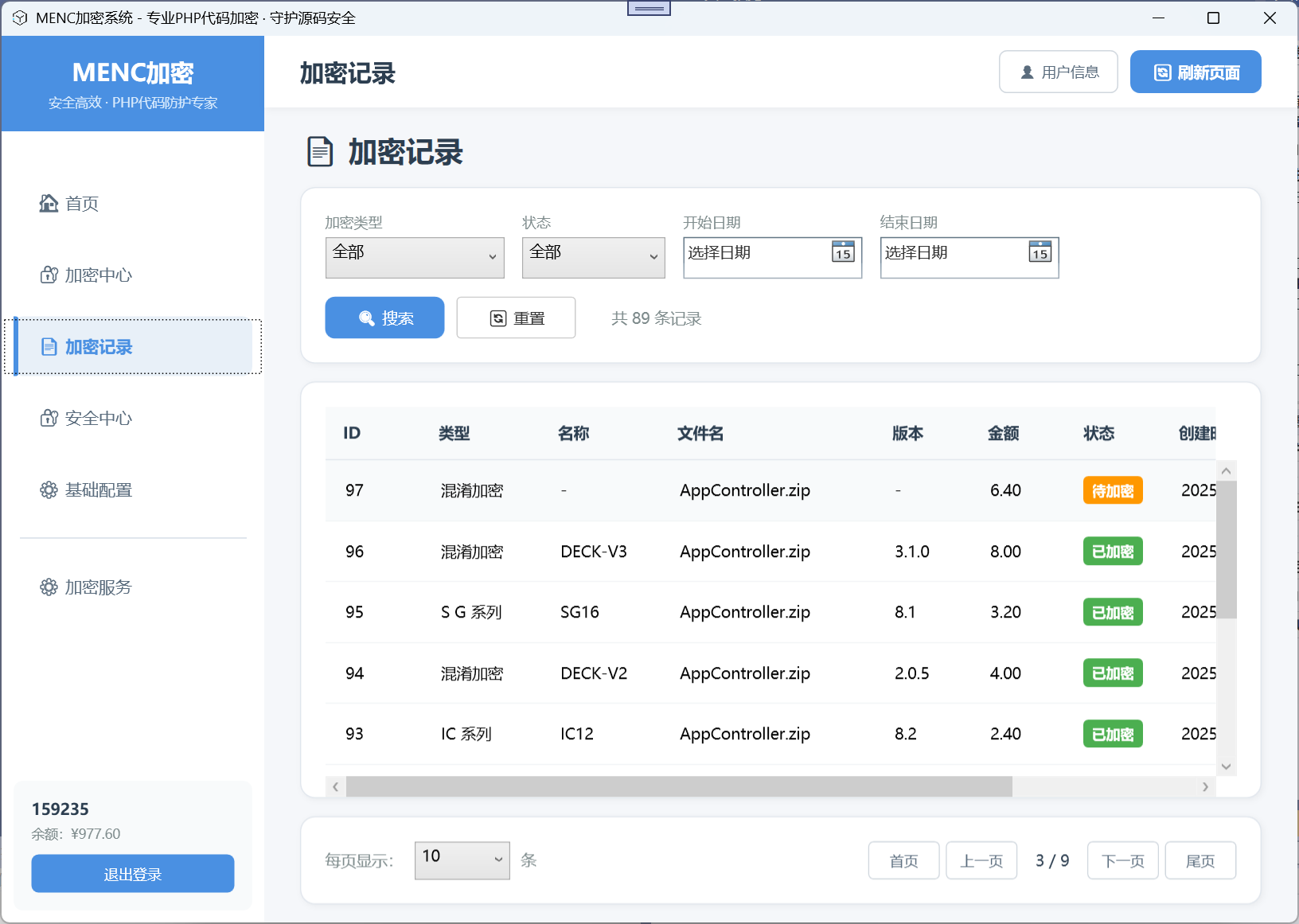The height and width of the screenshot is (924, 1299).
Task: Go to 加密中心 in sidebar
Action: tap(99, 275)
